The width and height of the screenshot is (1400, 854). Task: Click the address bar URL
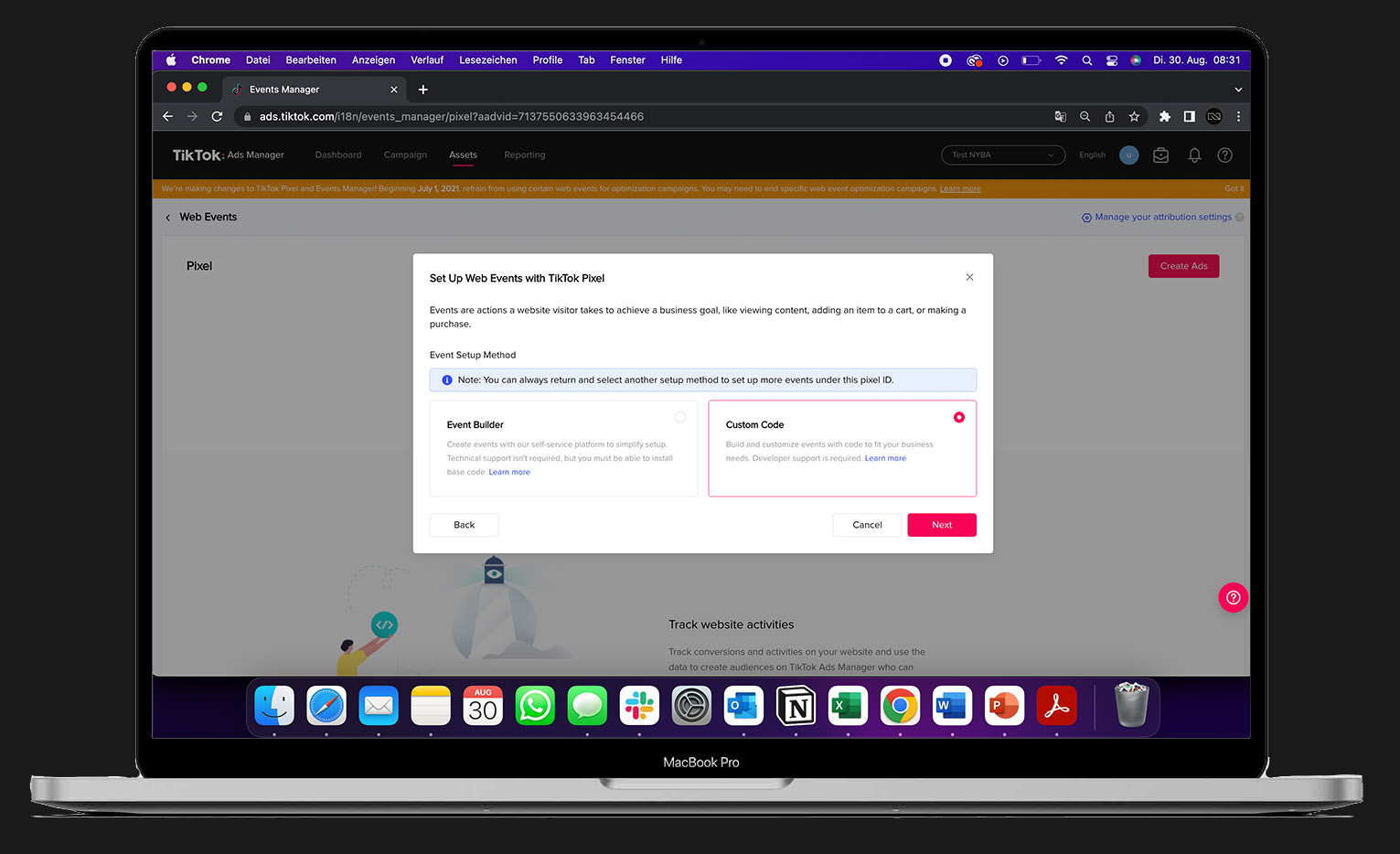coord(452,116)
